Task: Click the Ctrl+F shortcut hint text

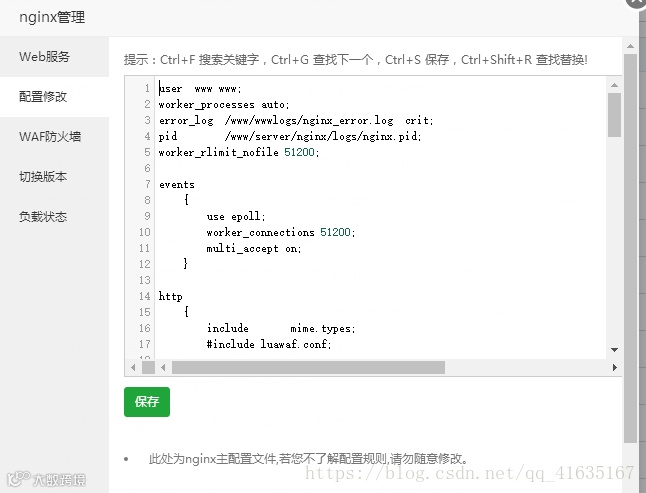Action: click(211, 60)
